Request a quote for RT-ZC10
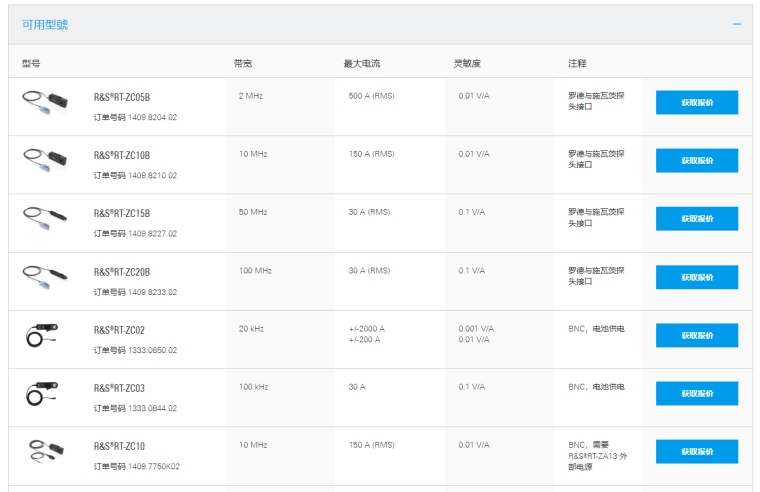760x492 pixels. click(697, 451)
